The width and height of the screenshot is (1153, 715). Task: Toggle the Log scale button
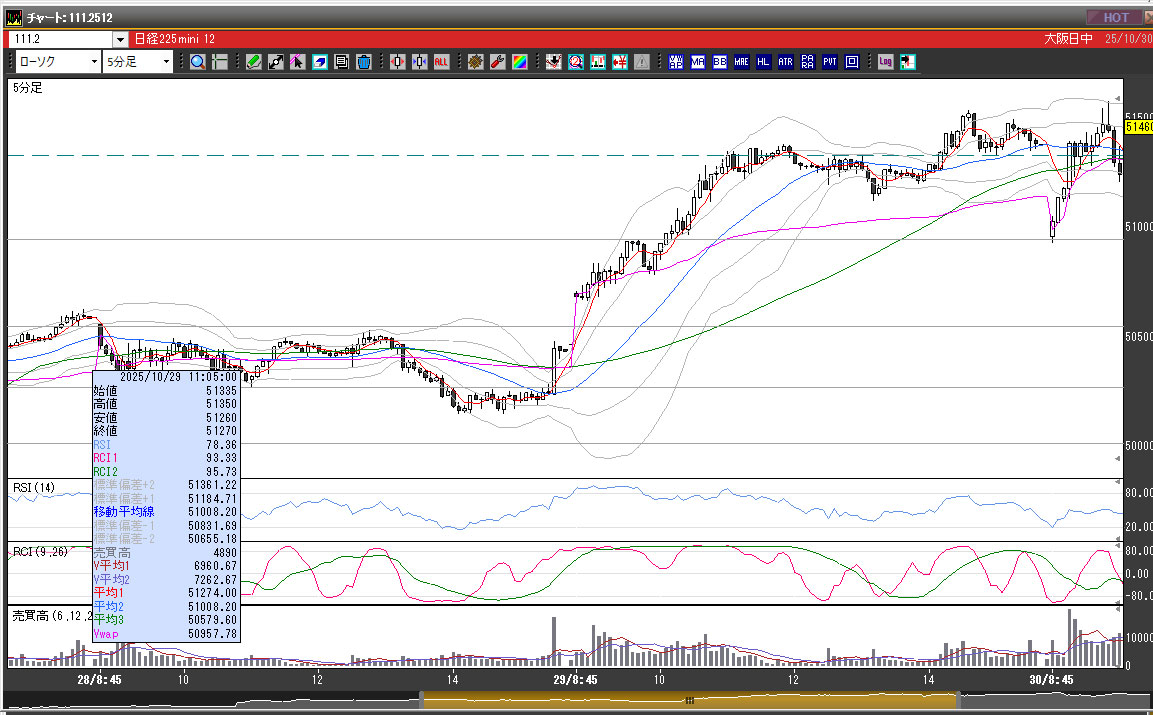[885, 62]
